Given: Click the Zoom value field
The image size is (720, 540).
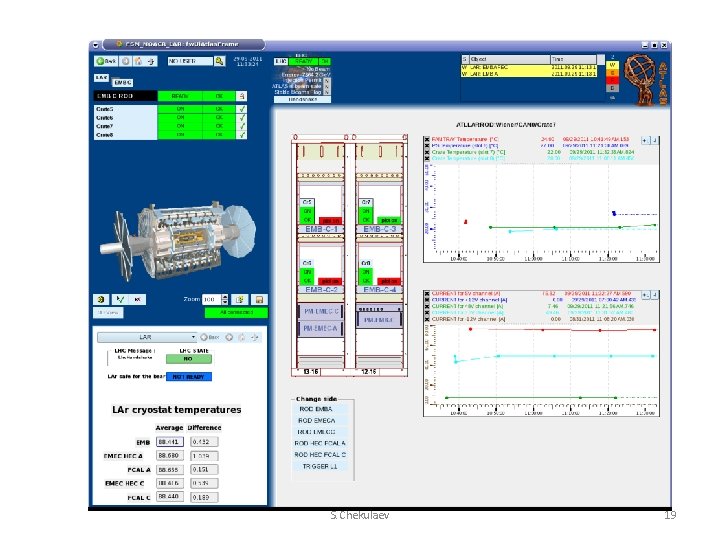Looking at the screenshot, I should tap(212, 300).
